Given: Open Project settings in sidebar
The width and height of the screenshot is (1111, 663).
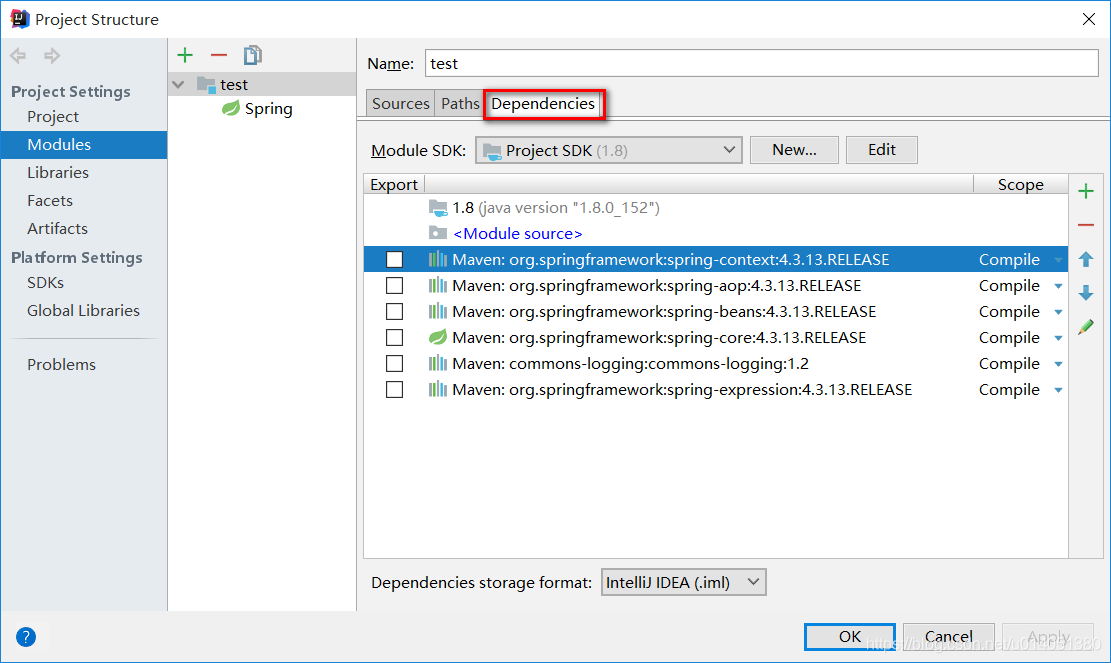Looking at the screenshot, I should [53, 117].
